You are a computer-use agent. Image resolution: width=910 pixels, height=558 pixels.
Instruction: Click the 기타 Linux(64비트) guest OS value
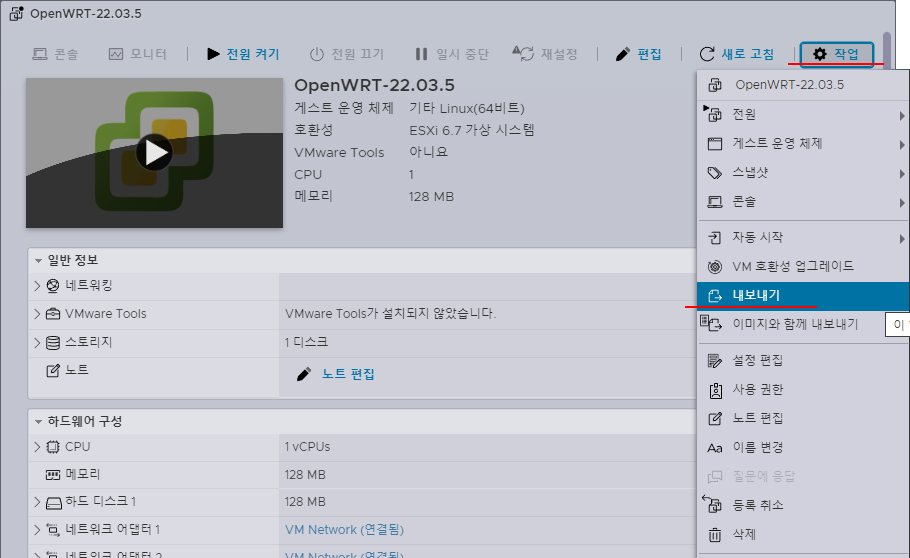pos(467,109)
